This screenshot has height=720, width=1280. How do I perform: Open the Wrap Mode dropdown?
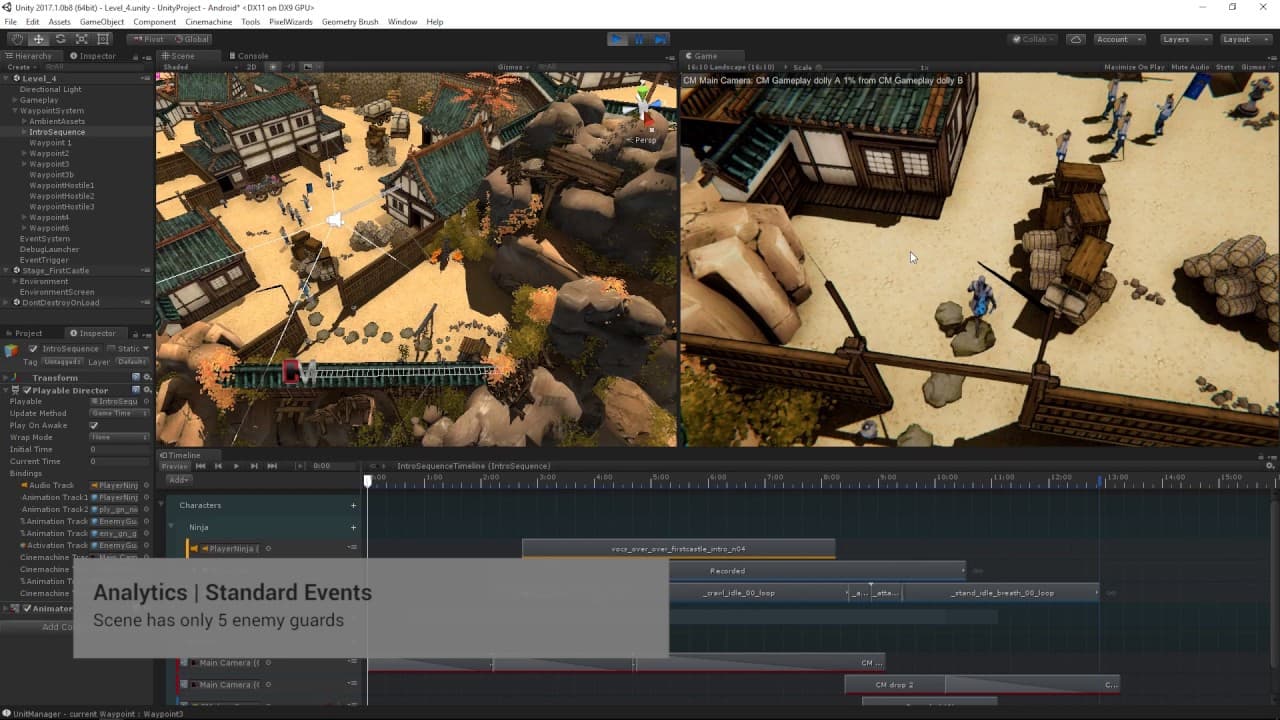(120, 437)
